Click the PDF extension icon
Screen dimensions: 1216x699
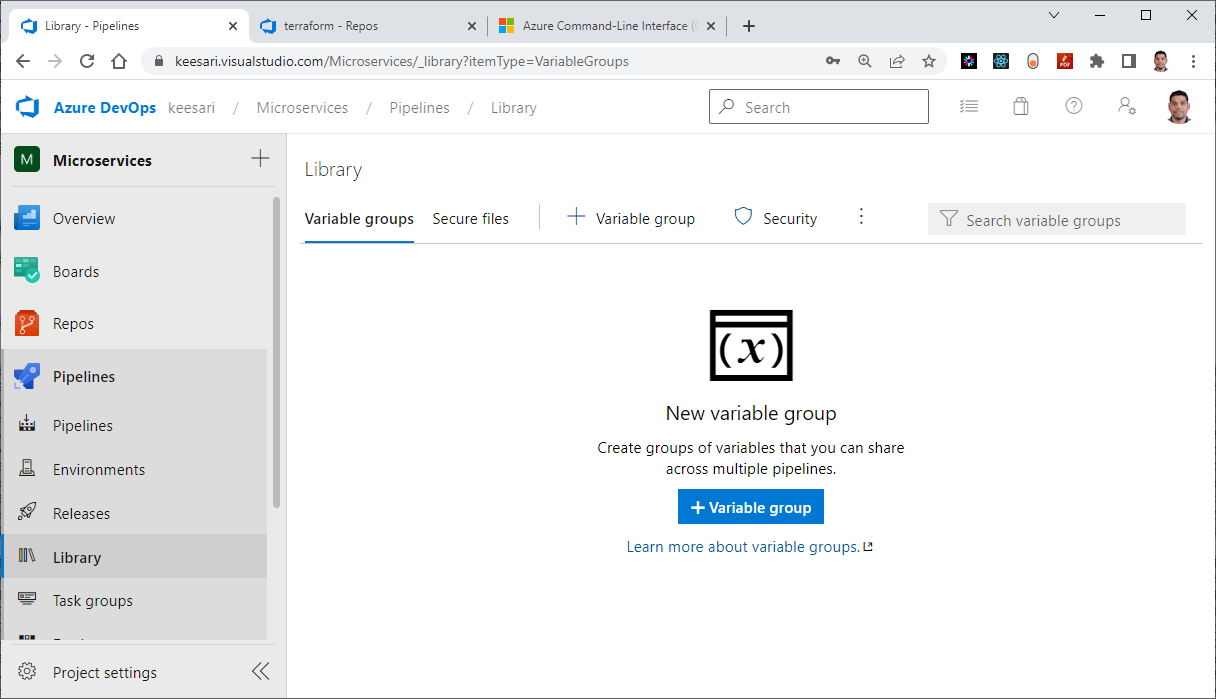point(1065,61)
